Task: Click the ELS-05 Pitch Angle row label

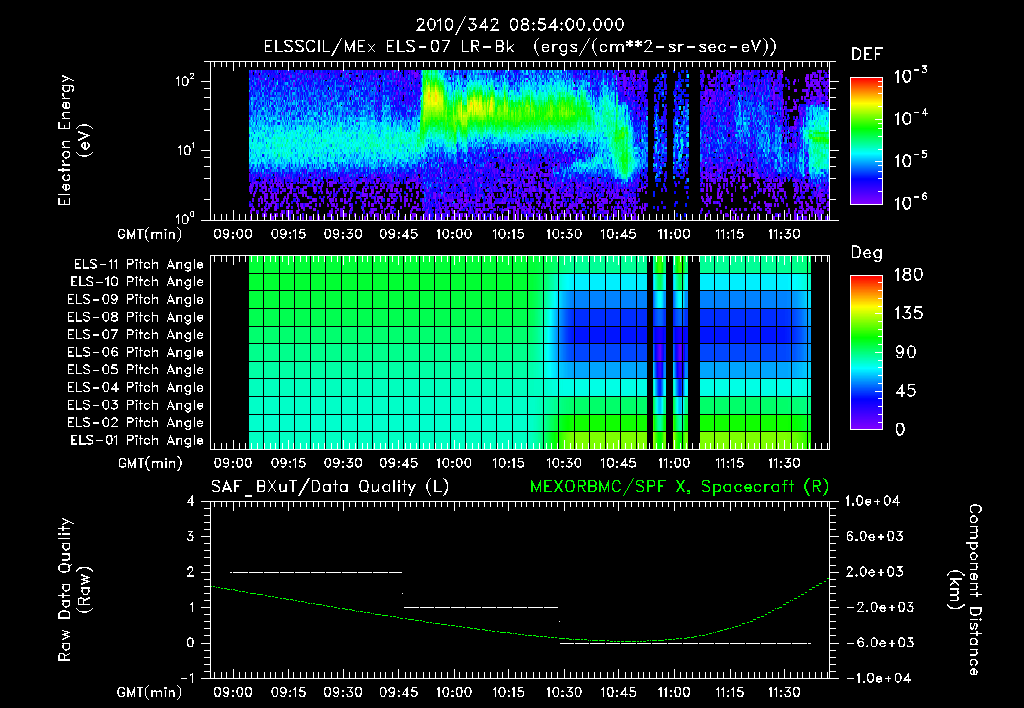Action: point(135,370)
